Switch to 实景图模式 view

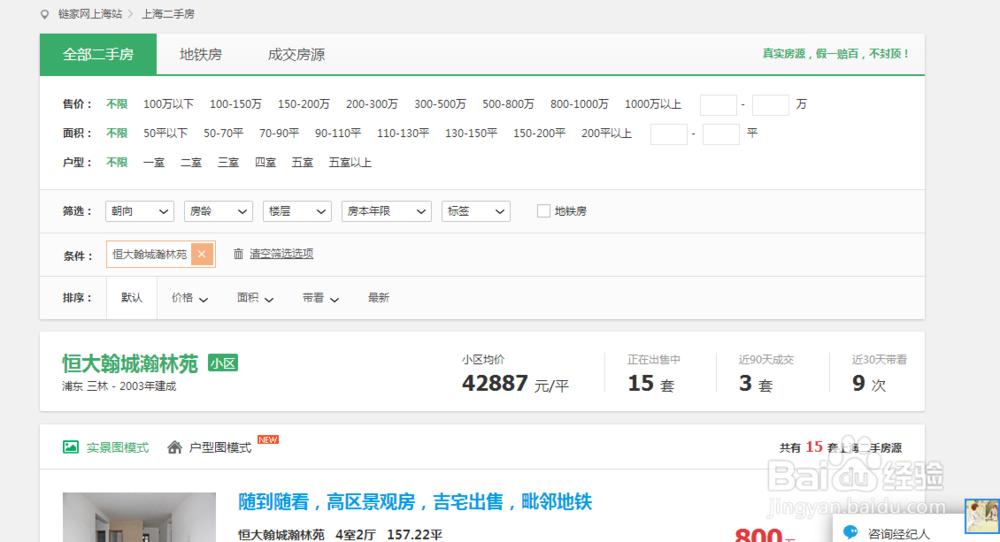pyautogui.click(x=117, y=448)
